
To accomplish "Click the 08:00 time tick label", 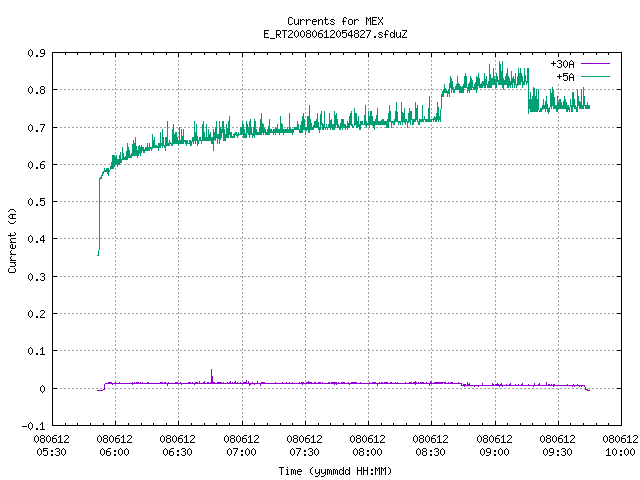I will point(367,452).
